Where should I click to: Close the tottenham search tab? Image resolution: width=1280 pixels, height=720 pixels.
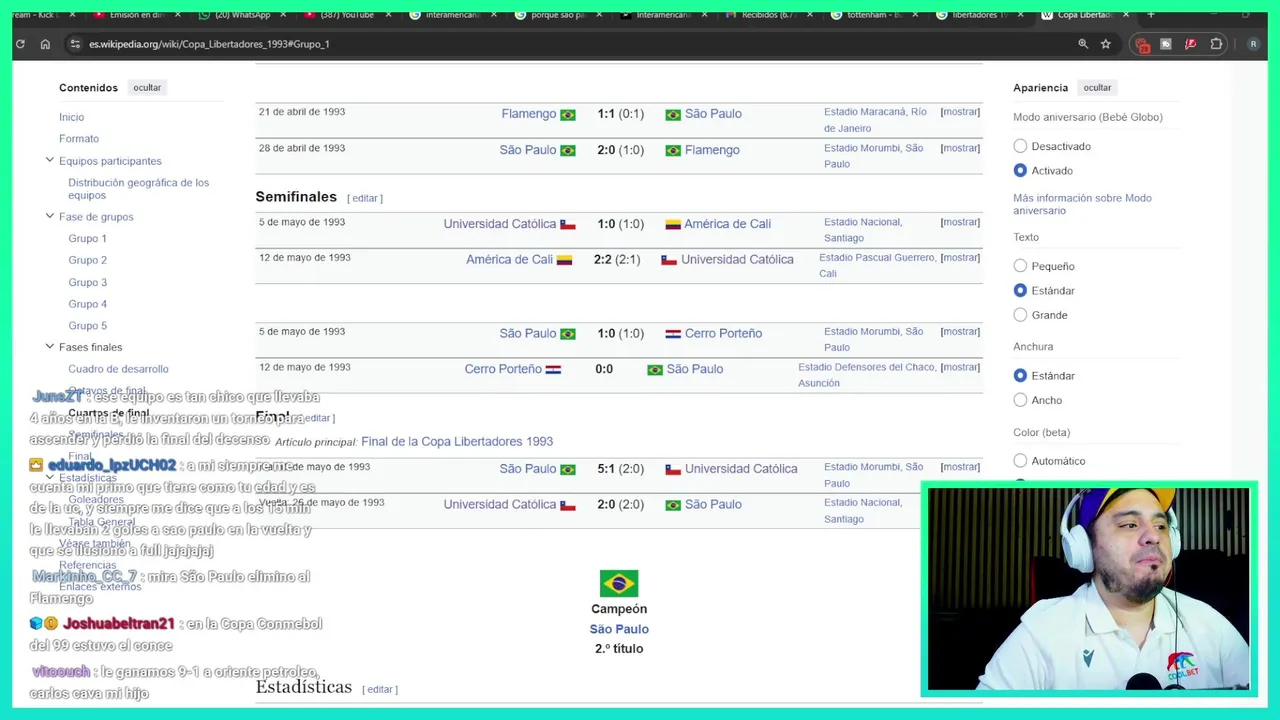pyautogui.click(x=916, y=15)
